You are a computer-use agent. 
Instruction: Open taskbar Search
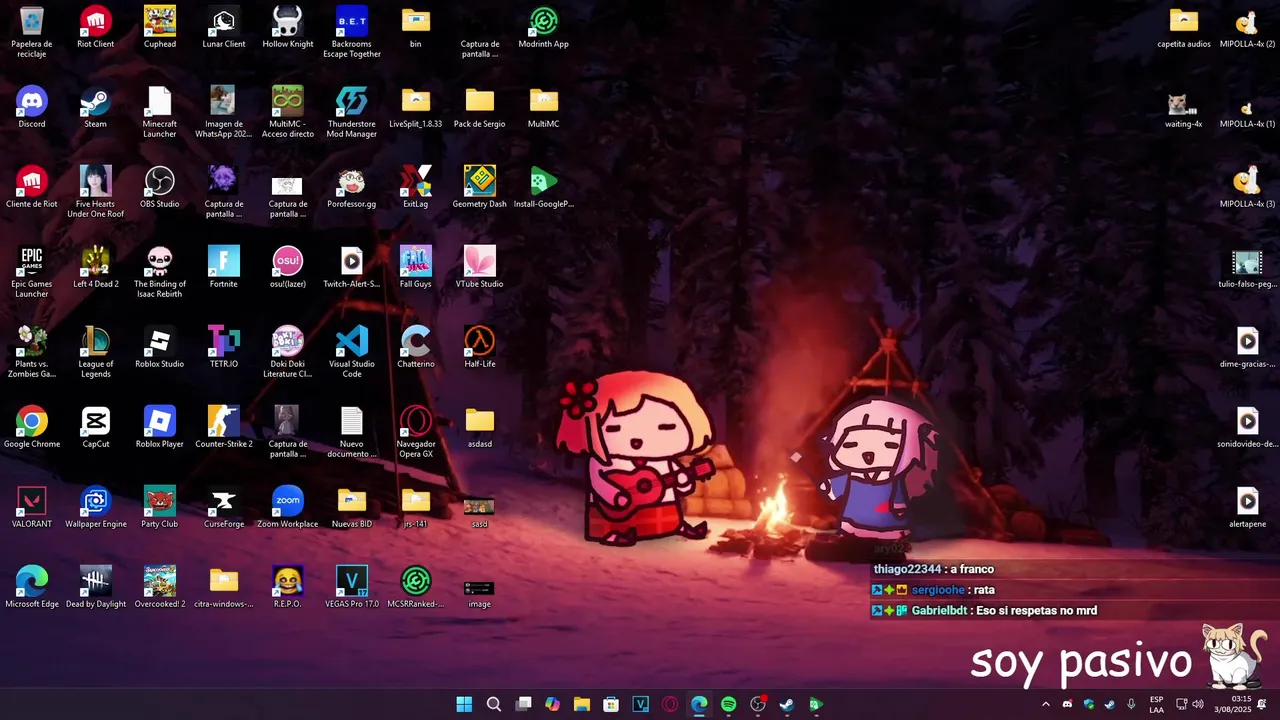click(494, 704)
